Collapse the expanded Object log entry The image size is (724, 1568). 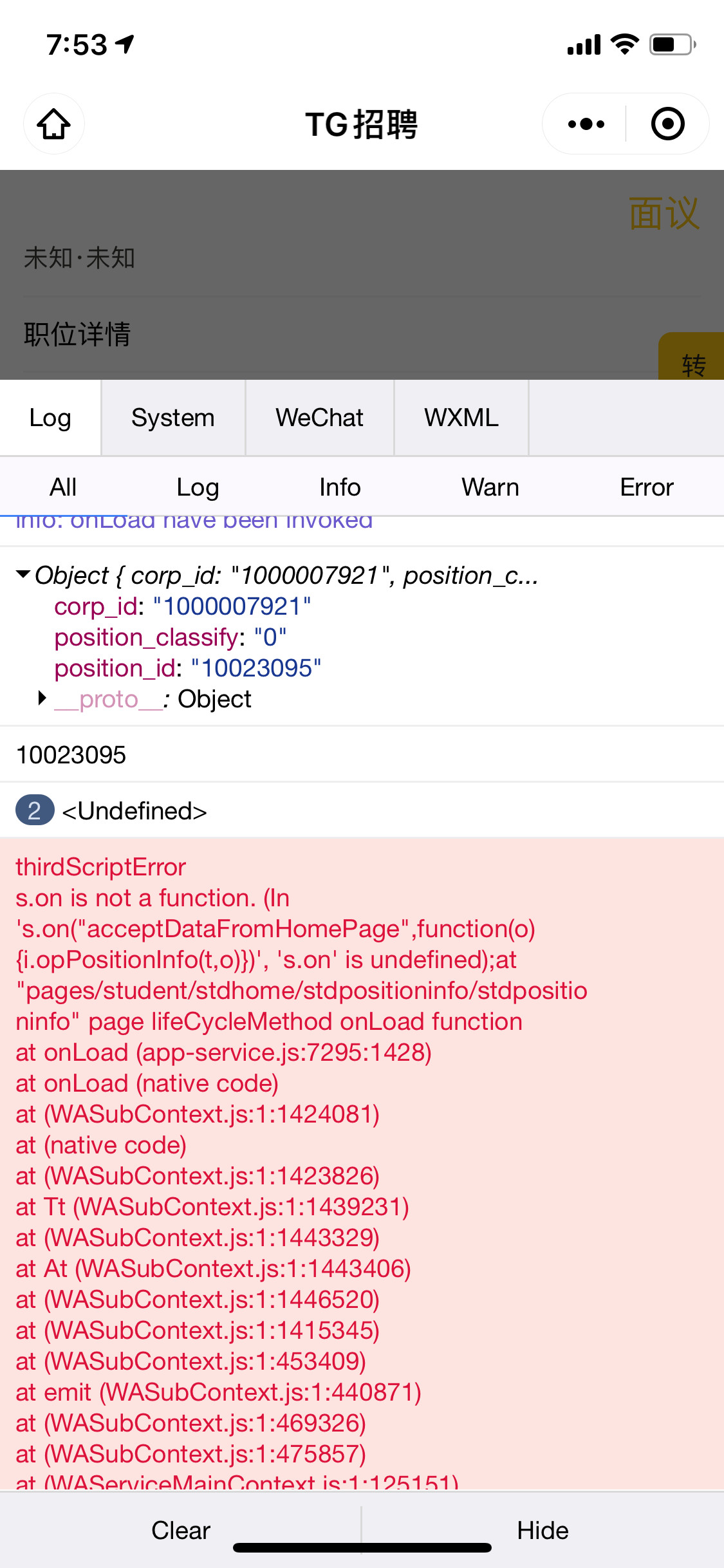[24, 574]
